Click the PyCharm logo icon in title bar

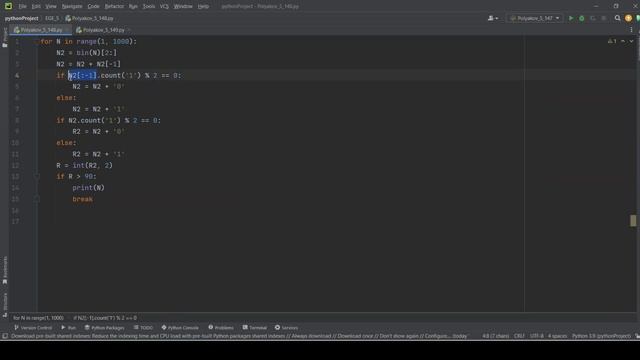click(8, 6)
